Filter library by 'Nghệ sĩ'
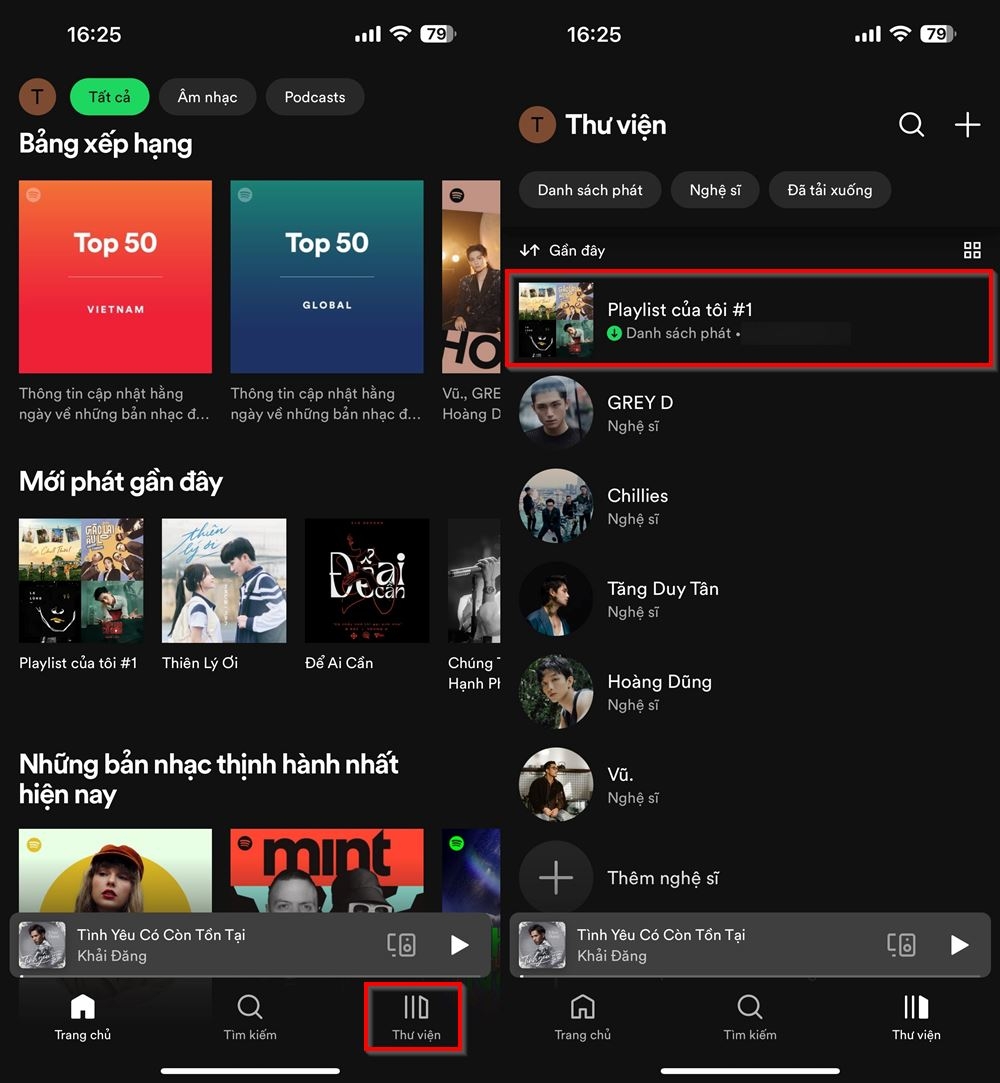 pos(715,190)
